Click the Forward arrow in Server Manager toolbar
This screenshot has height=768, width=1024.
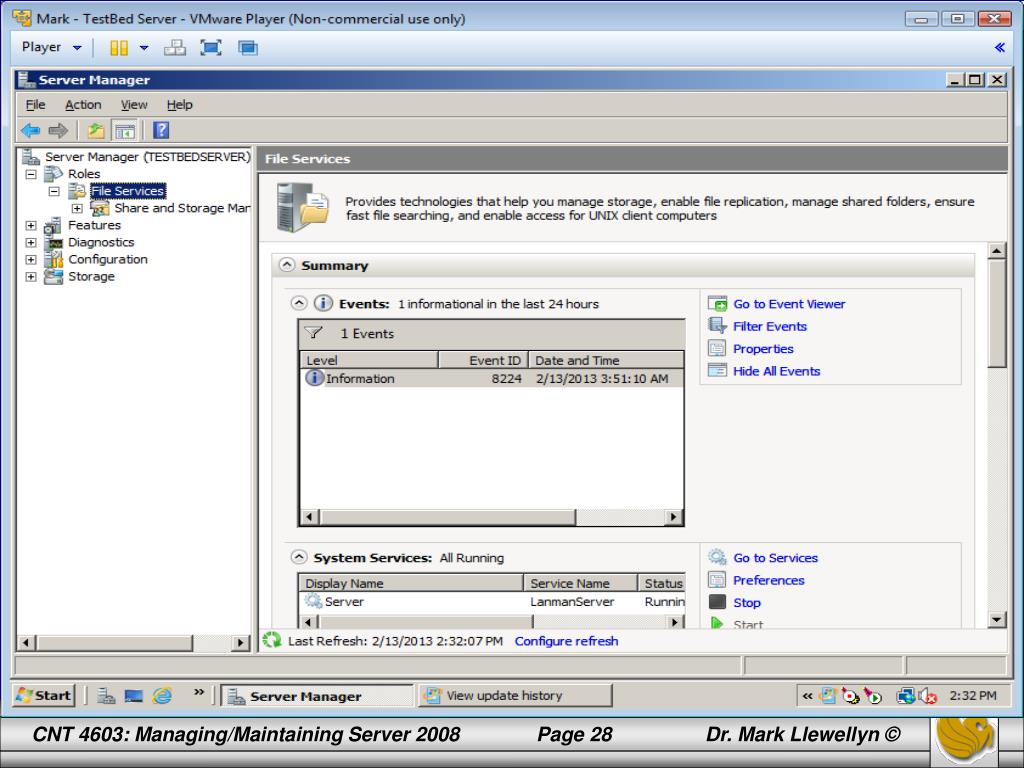coord(58,131)
